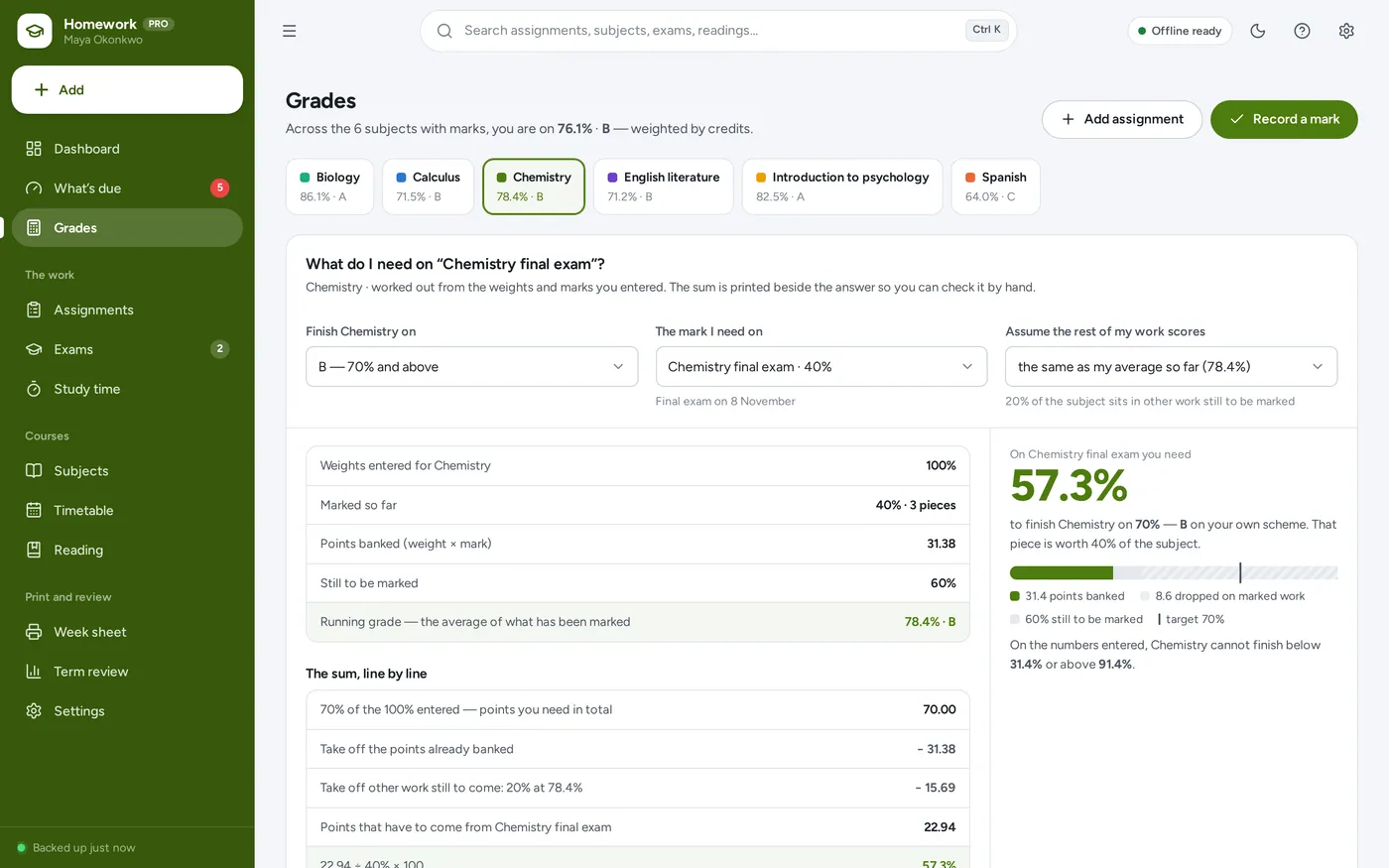Screen dimensions: 1389x868
Task: Click the Add button in sidebar
Action: click(127, 90)
